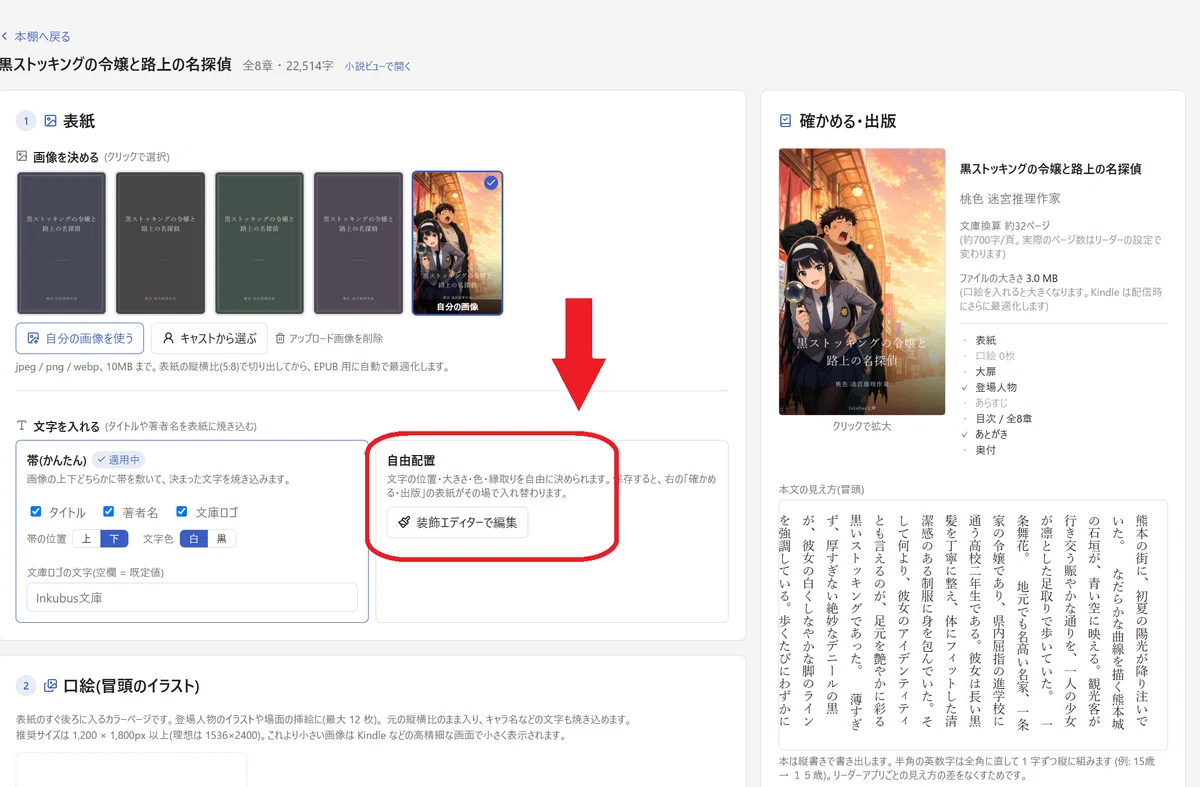Click the 自由配置 heading
This screenshot has height=787, width=1200.
tap(411, 461)
